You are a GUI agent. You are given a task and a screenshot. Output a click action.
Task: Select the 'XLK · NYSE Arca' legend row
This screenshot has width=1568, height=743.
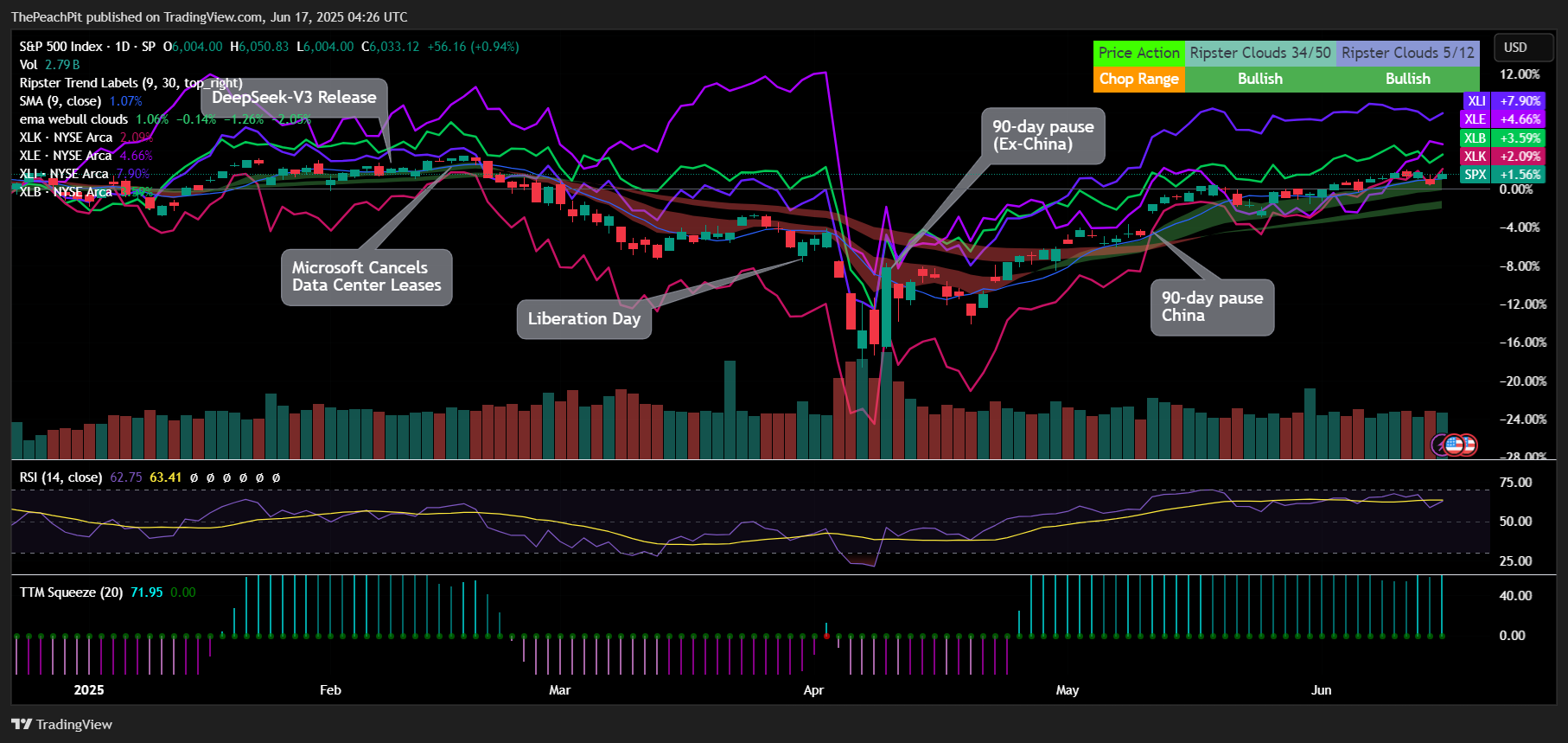click(66, 138)
